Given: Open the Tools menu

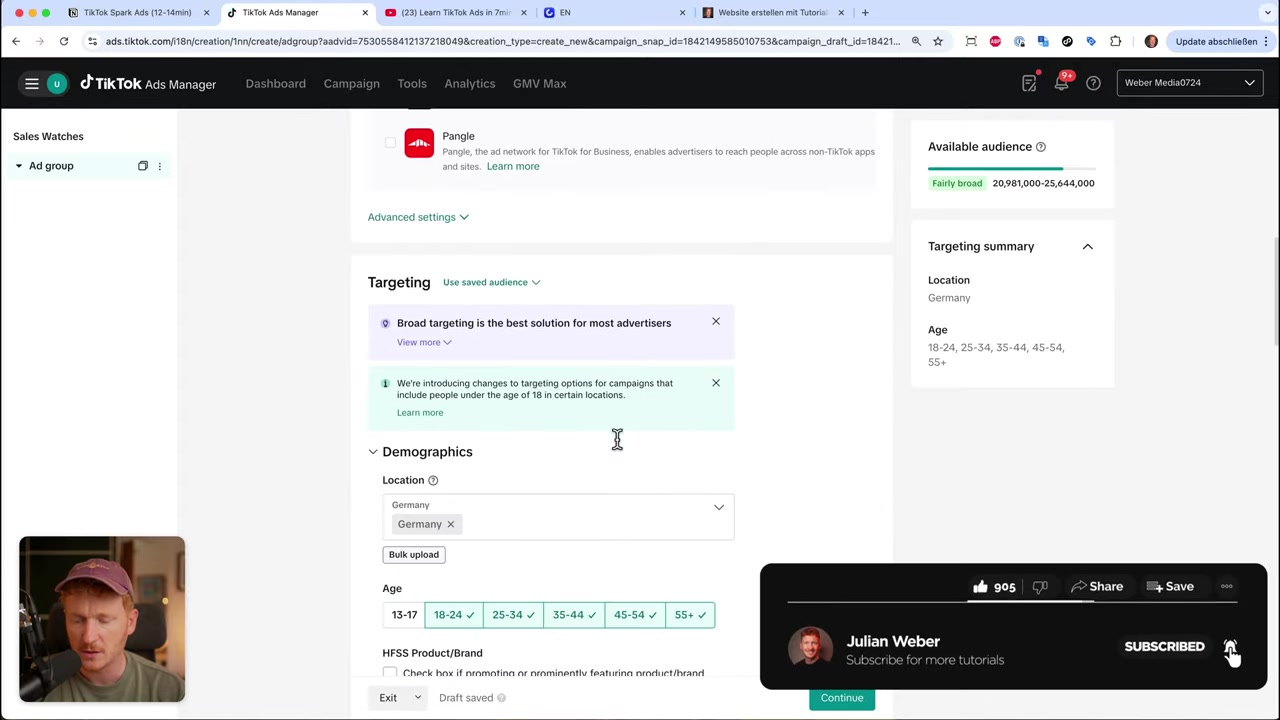Looking at the screenshot, I should click(412, 84).
